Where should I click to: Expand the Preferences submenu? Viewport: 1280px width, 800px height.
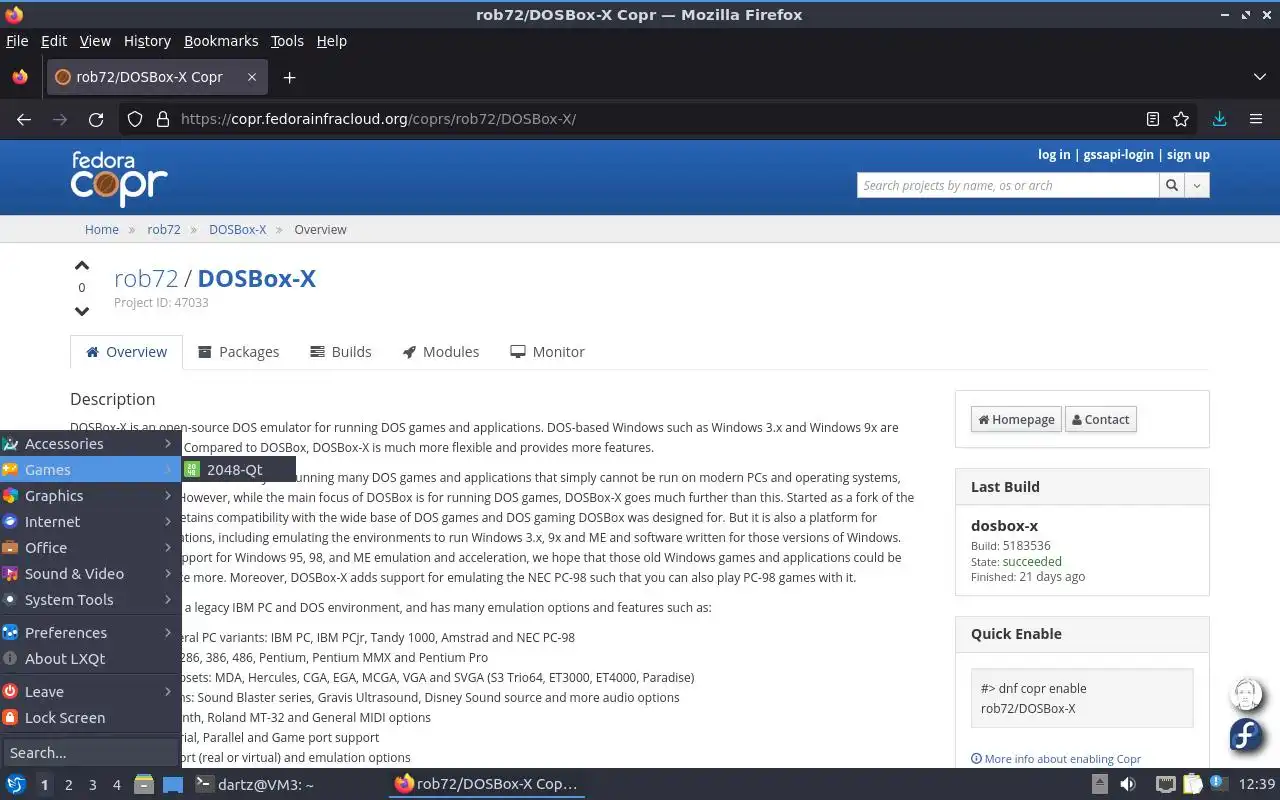[x=90, y=632]
